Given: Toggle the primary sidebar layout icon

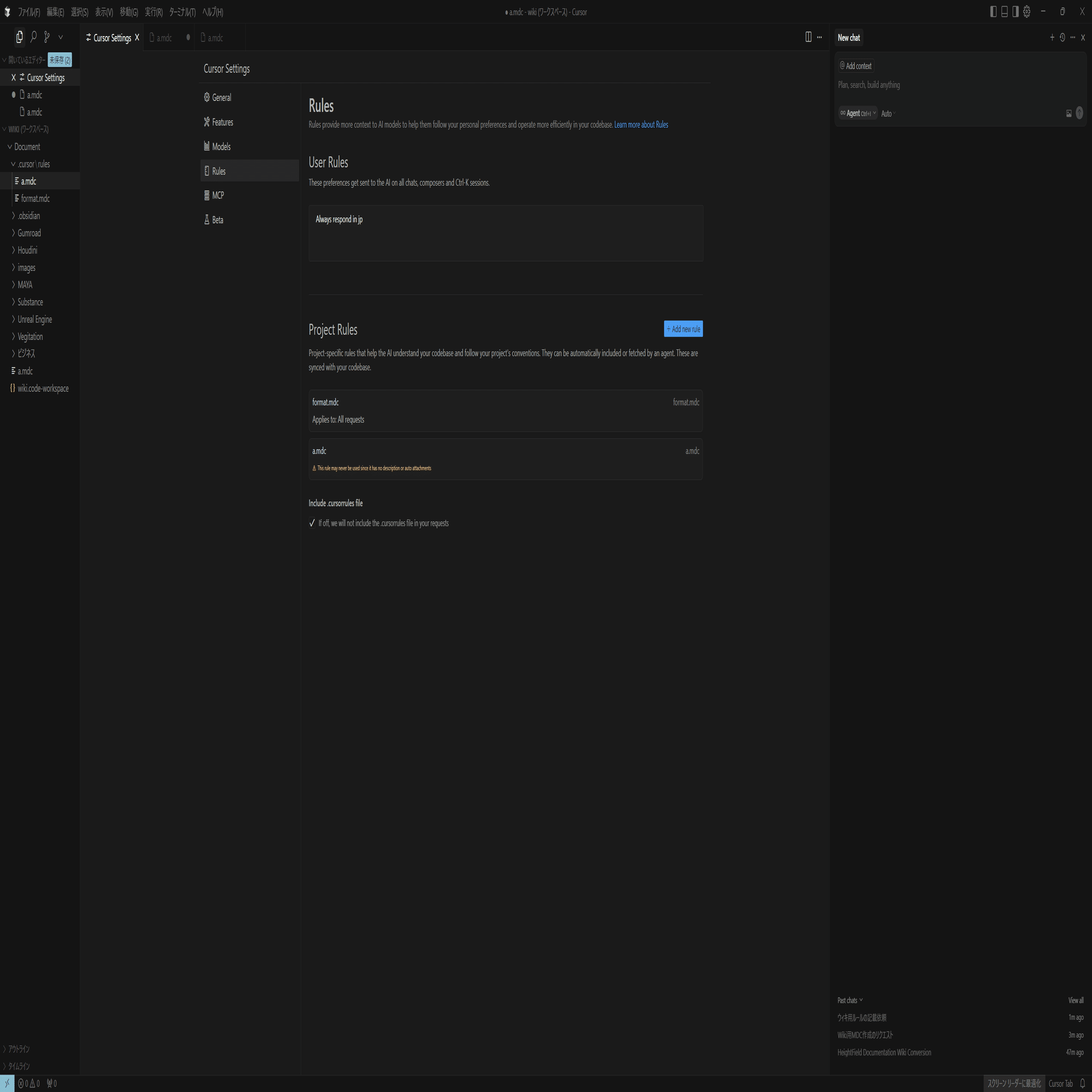Looking at the screenshot, I should pos(993,12).
